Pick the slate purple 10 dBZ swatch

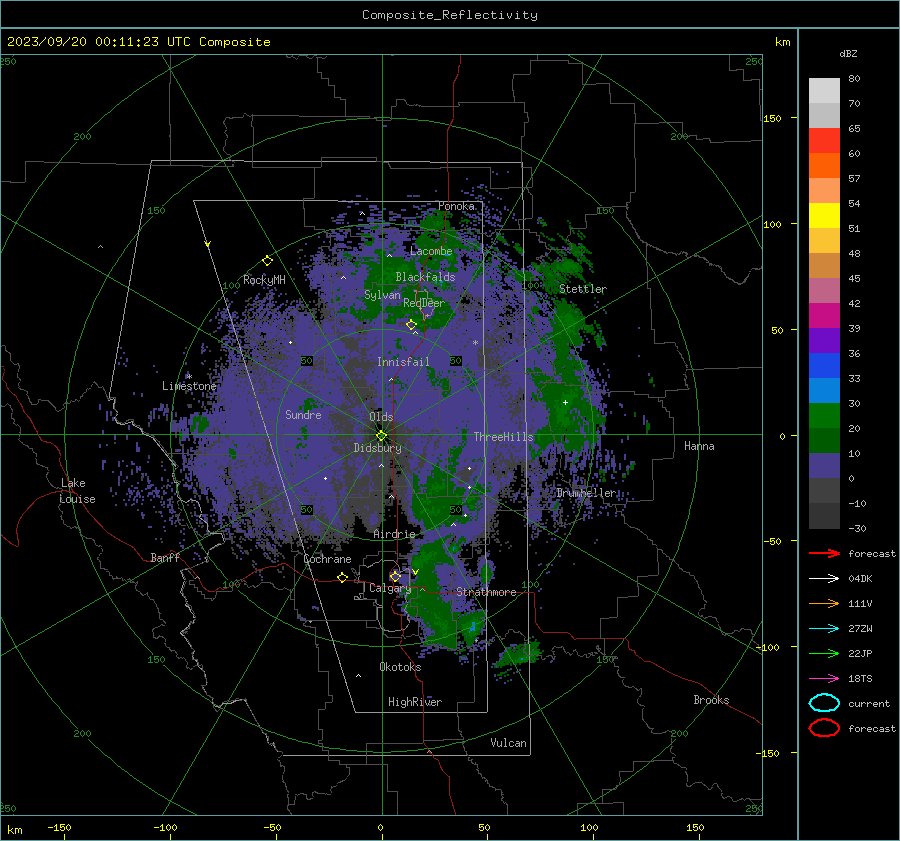(x=824, y=466)
